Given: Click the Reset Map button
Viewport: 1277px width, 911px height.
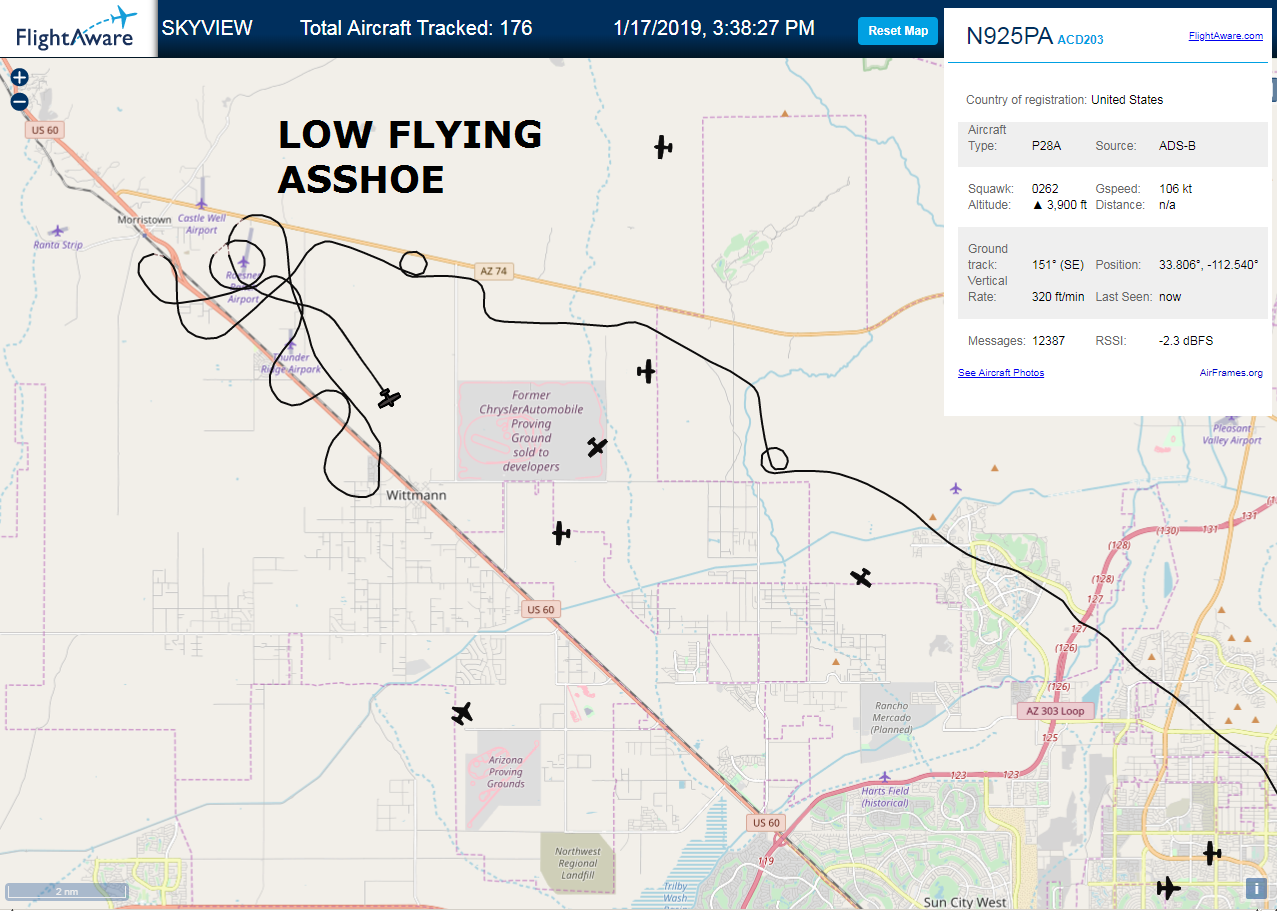Looking at the screenshot, I should (898, 31).
